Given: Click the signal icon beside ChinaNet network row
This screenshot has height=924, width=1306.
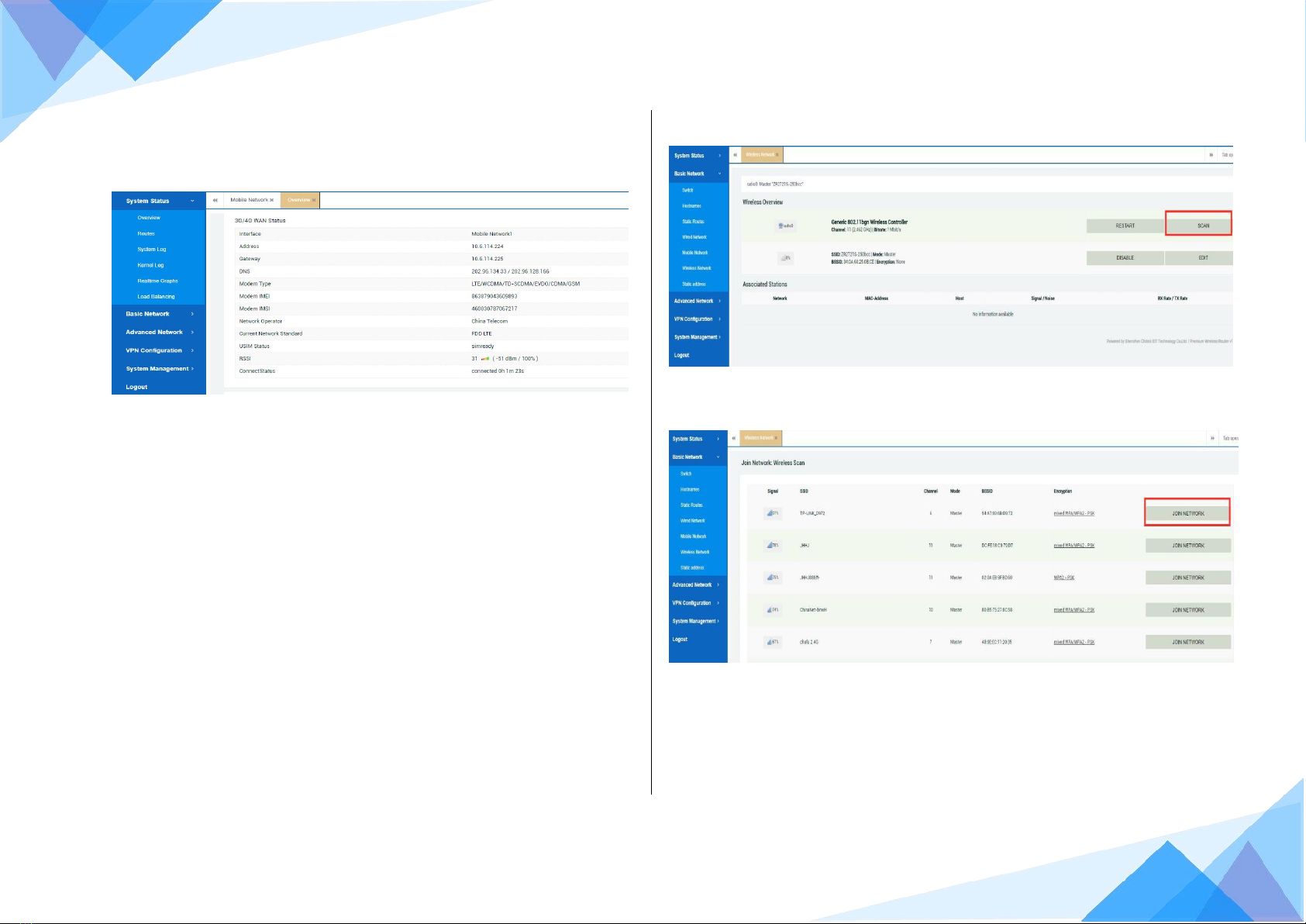Looking at the screenshot, I should click(x=773, y=610).
